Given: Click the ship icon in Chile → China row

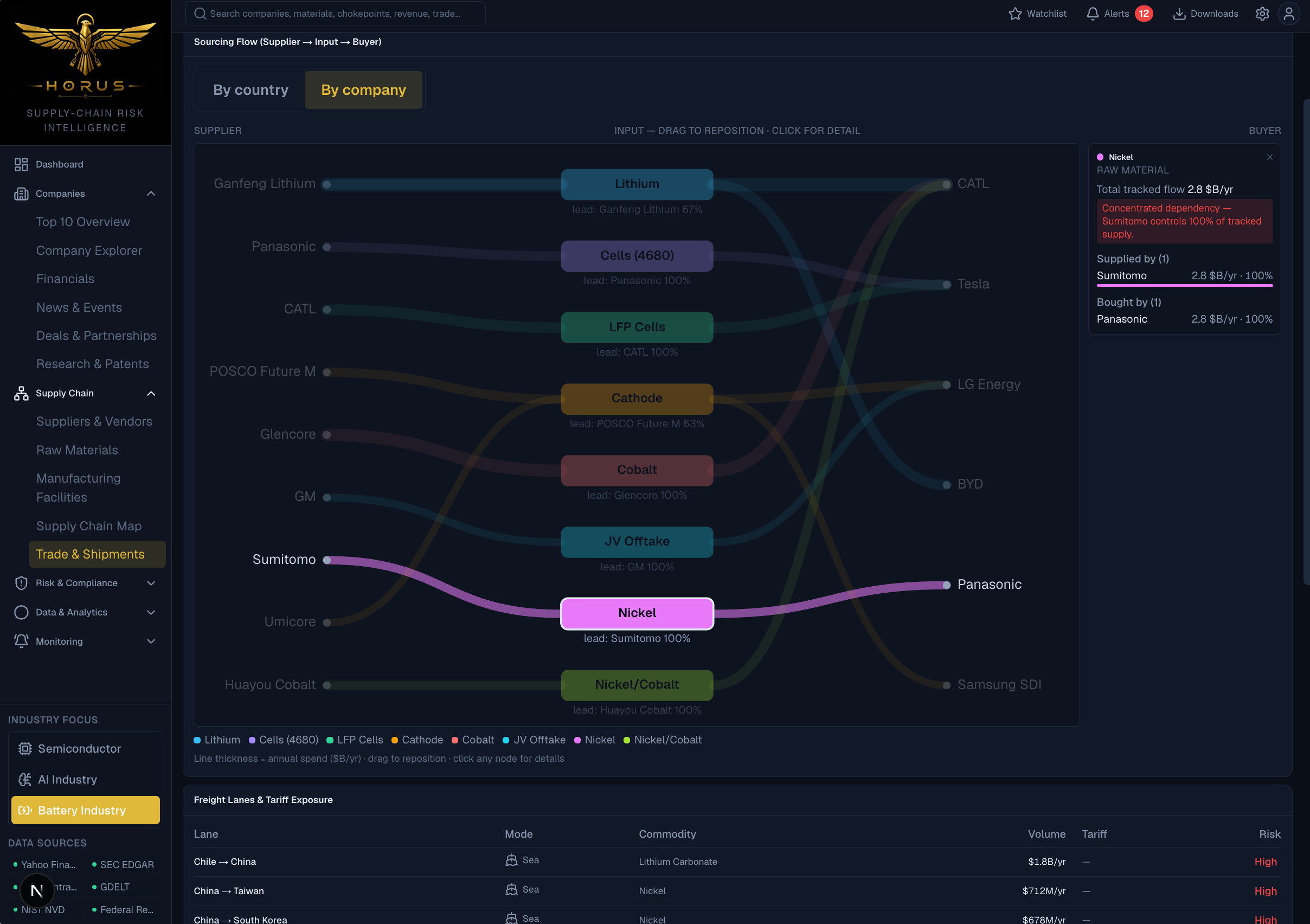Looking at the screenshot, I should tap(511, 860).
